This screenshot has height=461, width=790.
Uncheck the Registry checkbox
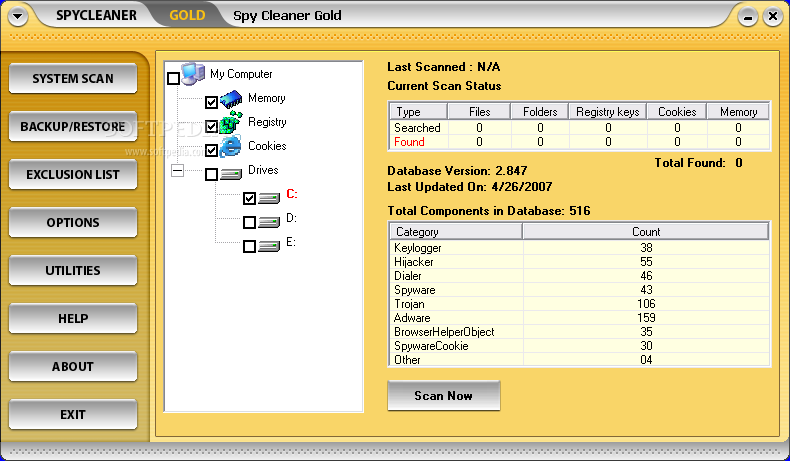coord(212,126)
